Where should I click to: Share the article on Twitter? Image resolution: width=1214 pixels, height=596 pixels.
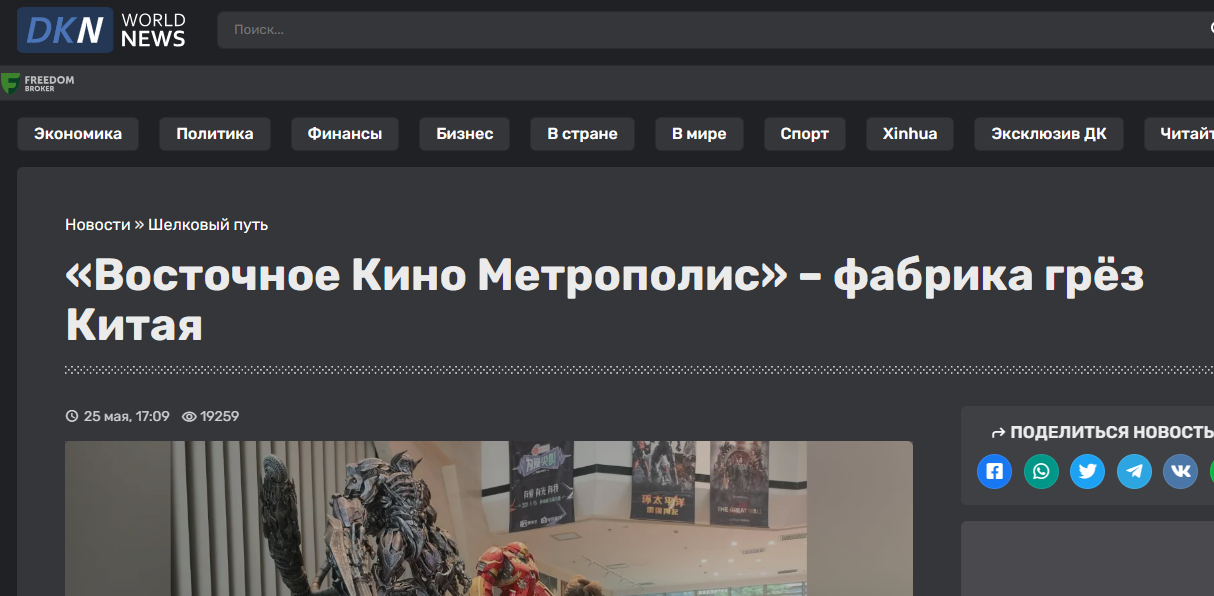coord(1087,471)
